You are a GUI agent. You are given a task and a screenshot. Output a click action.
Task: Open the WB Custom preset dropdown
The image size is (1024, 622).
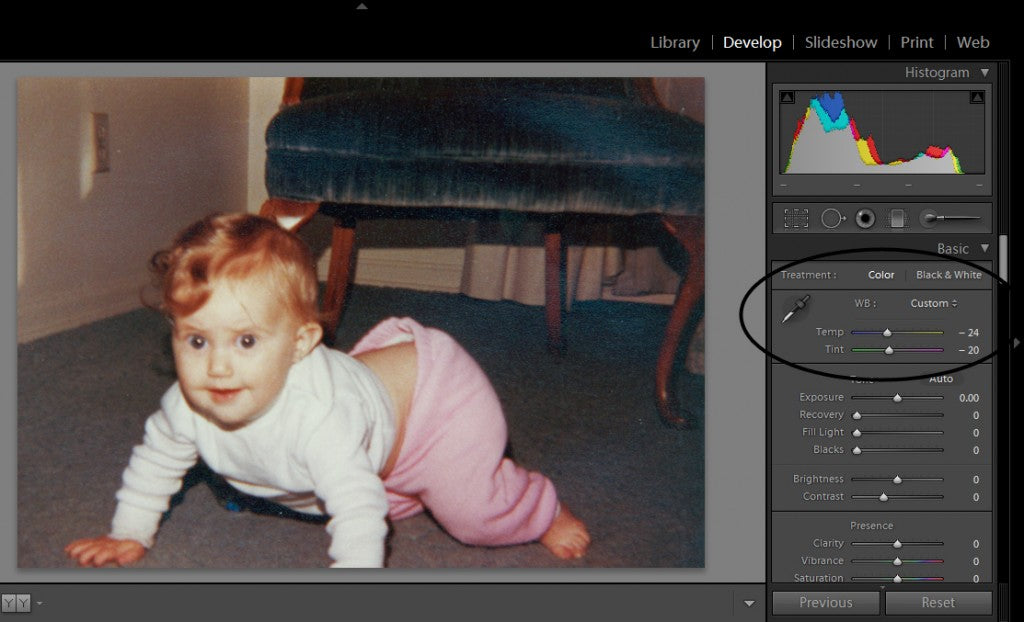(933, 303)
